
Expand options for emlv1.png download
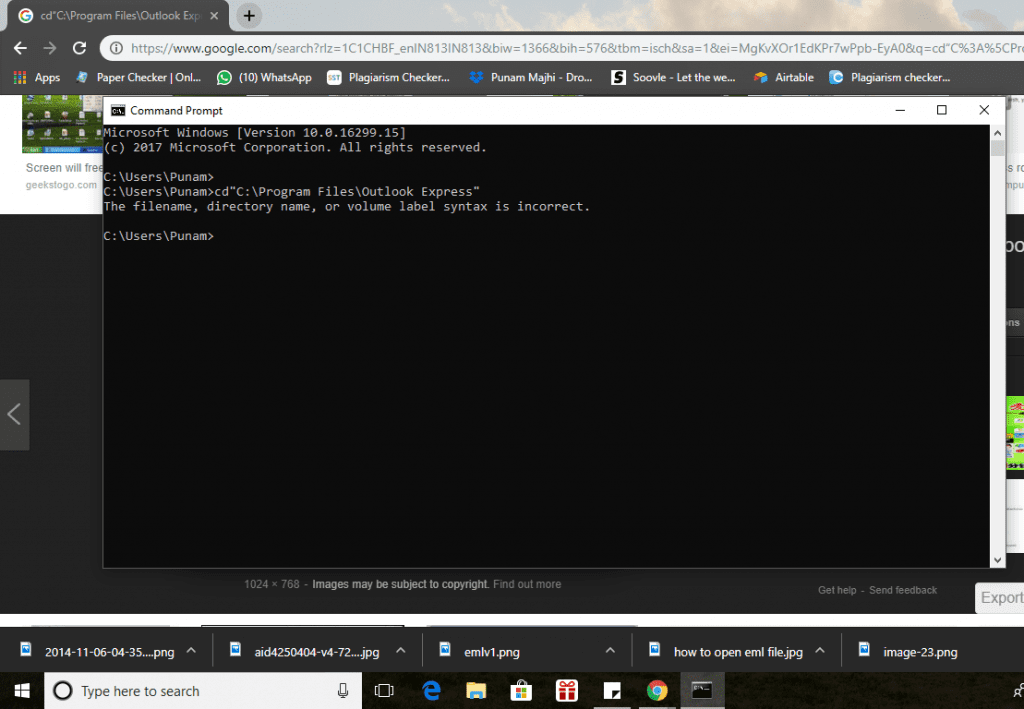click(610, 651)
